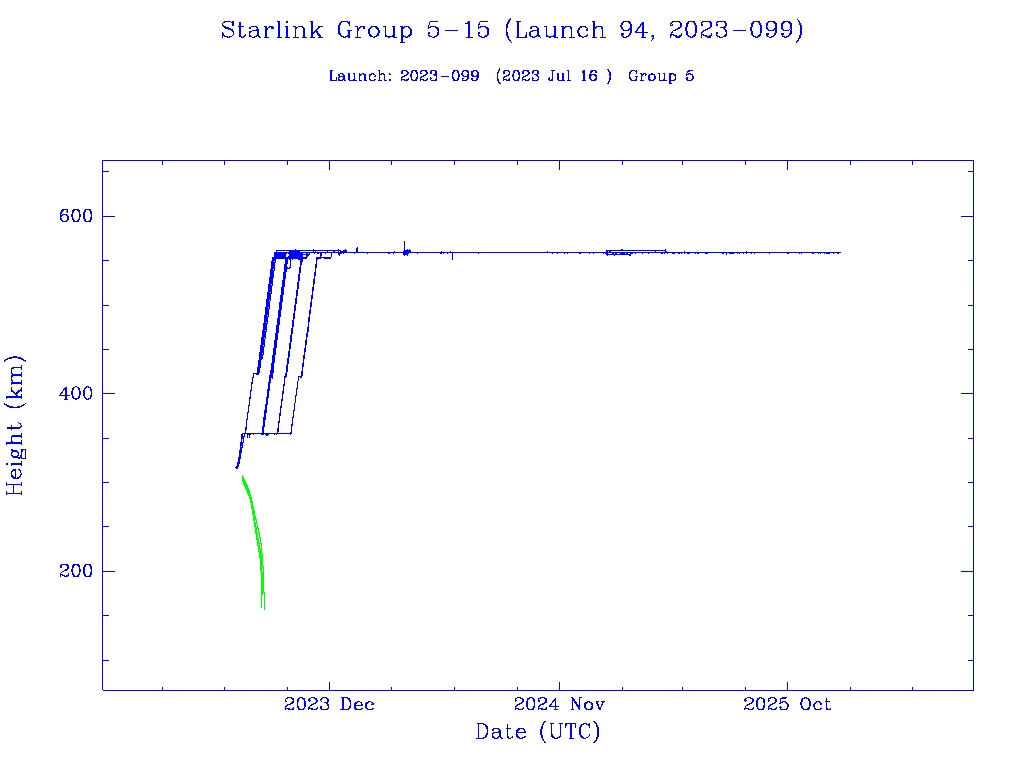
Task: Click the lowest end of the green curve
Action: (263, 606)
